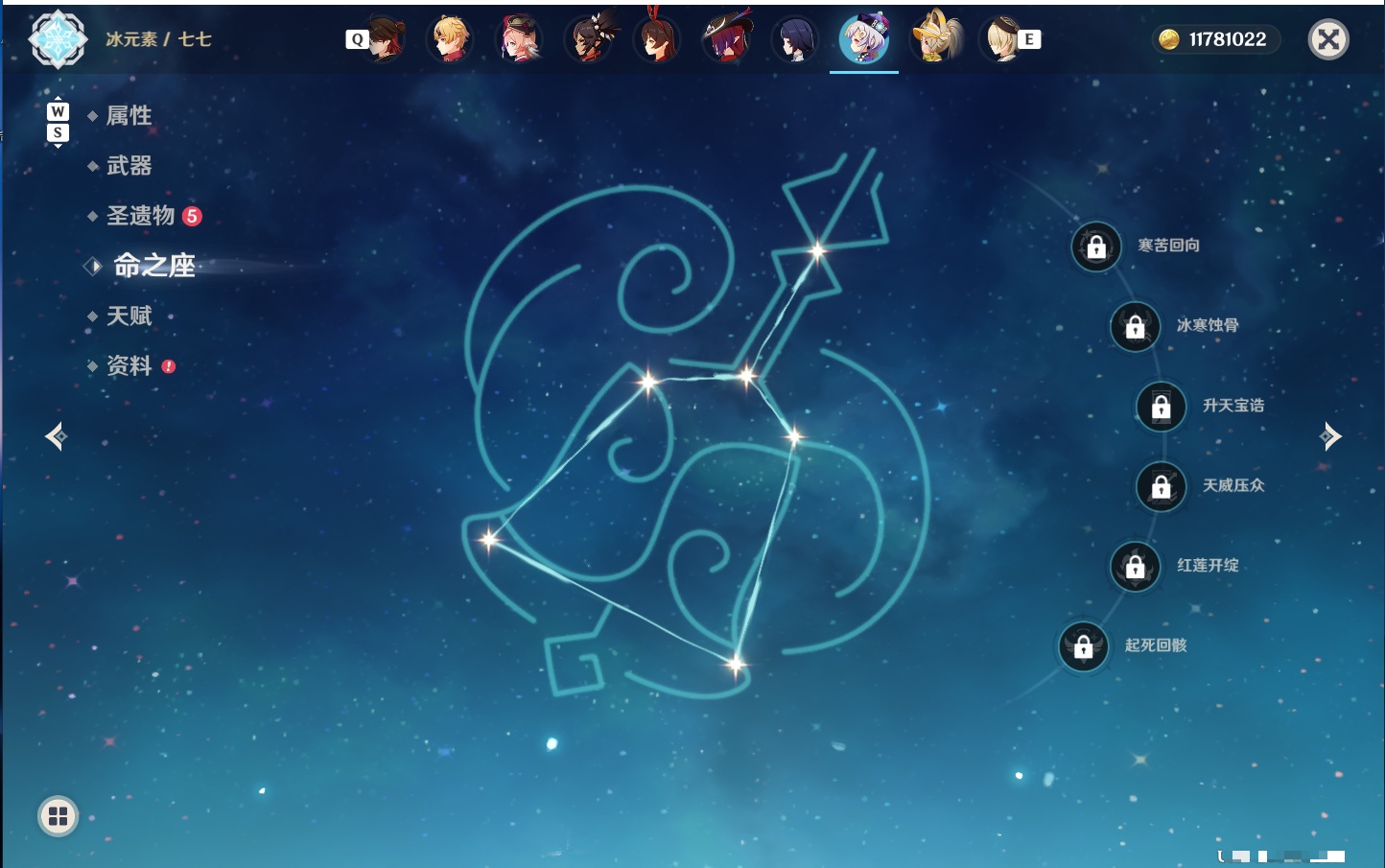Click the Cryo element snowflake emblem
The height and width of the screenshot is (868, 1385).
(58, 39)
